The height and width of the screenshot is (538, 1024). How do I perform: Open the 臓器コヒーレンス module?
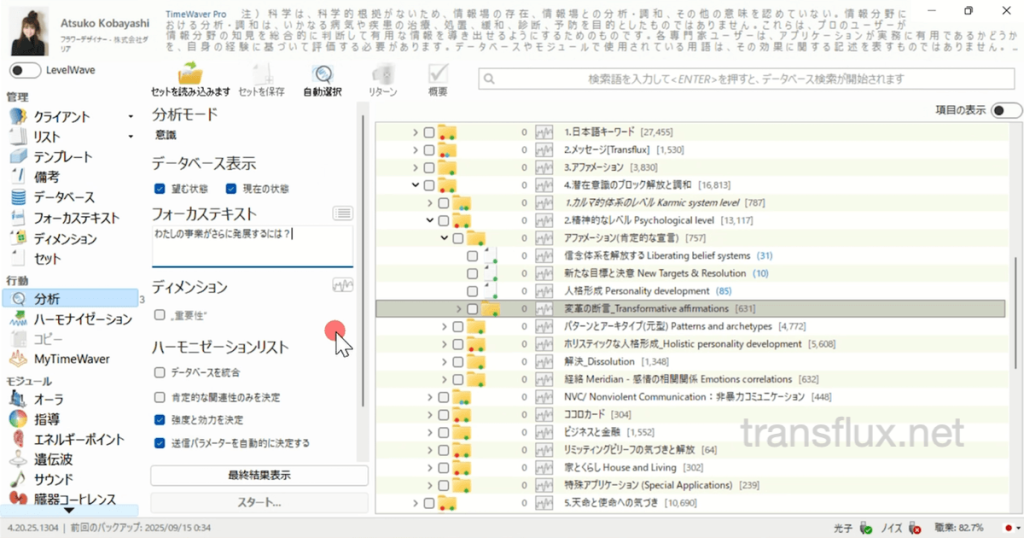tap(75, 499)
